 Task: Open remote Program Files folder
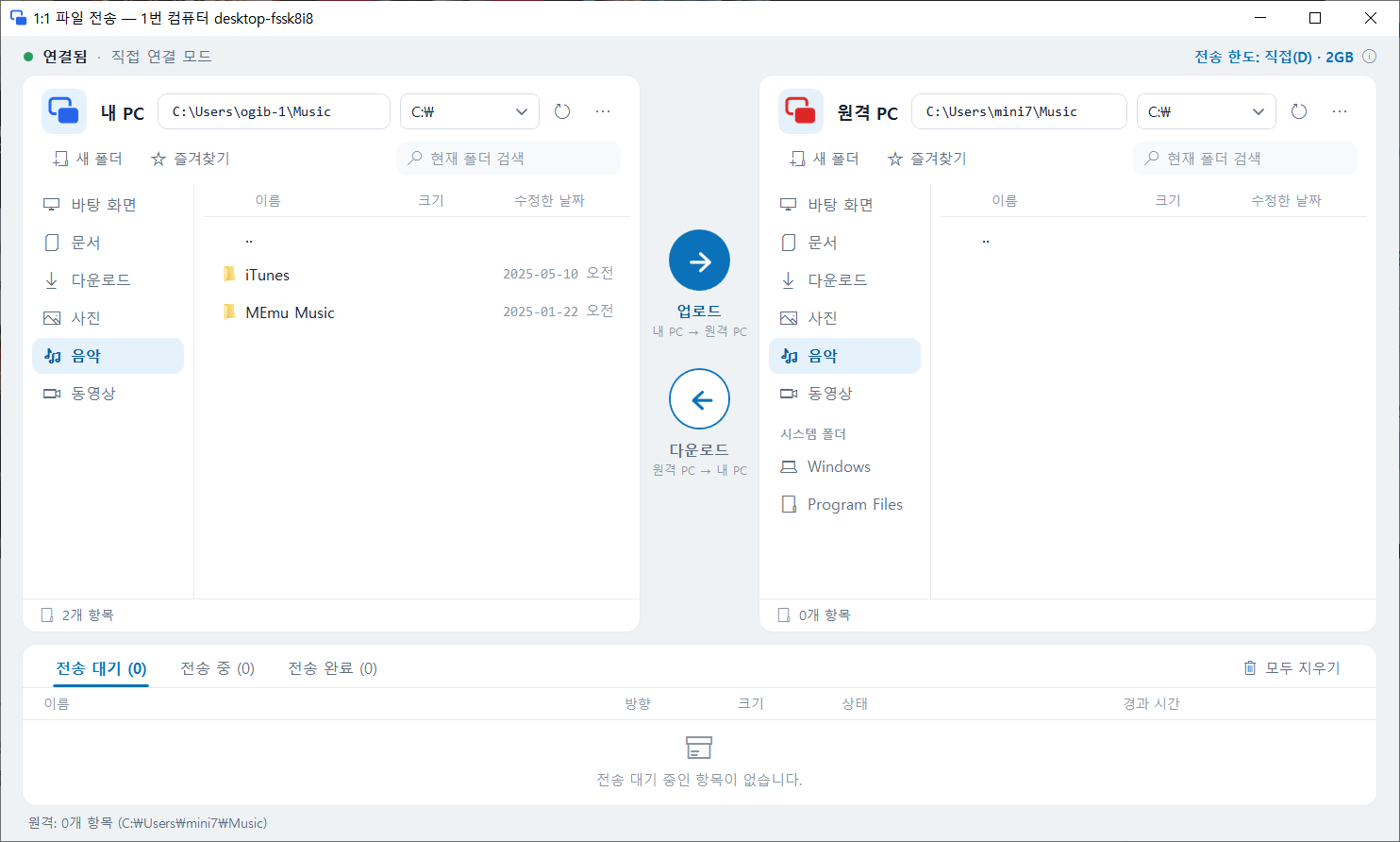[x=845, y=505]
